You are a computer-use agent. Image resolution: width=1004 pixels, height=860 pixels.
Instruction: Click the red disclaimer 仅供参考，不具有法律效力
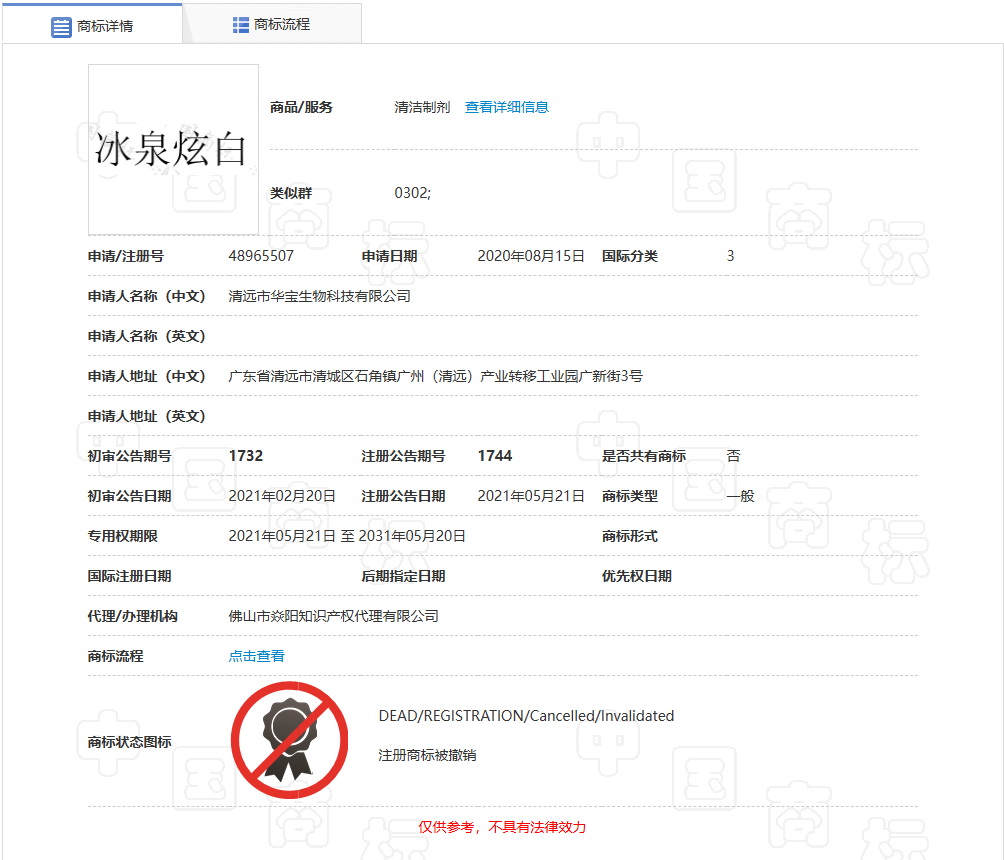[502, 827]
